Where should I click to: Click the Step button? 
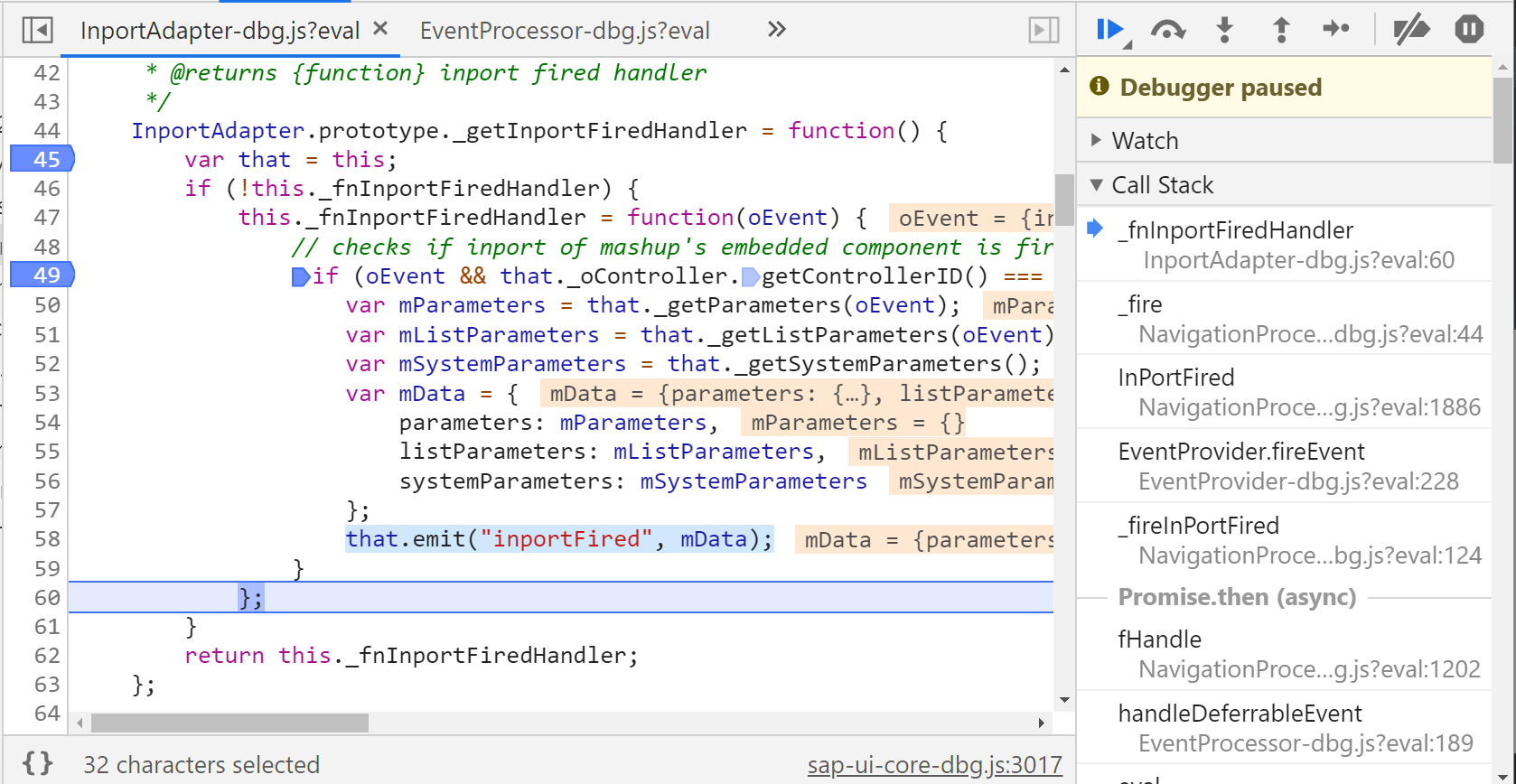point(1336,29)
